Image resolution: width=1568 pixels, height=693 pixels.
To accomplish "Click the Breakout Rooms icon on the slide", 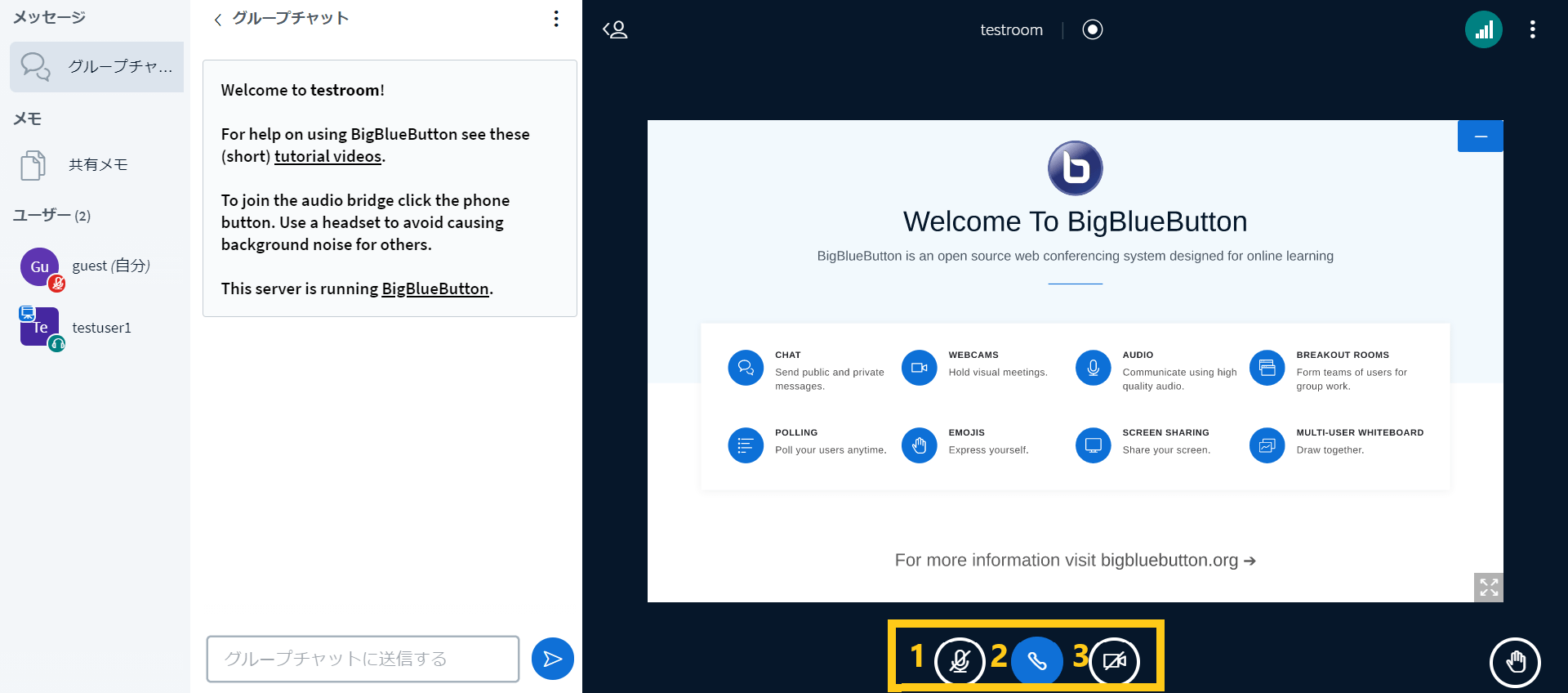I will 1267,368.
